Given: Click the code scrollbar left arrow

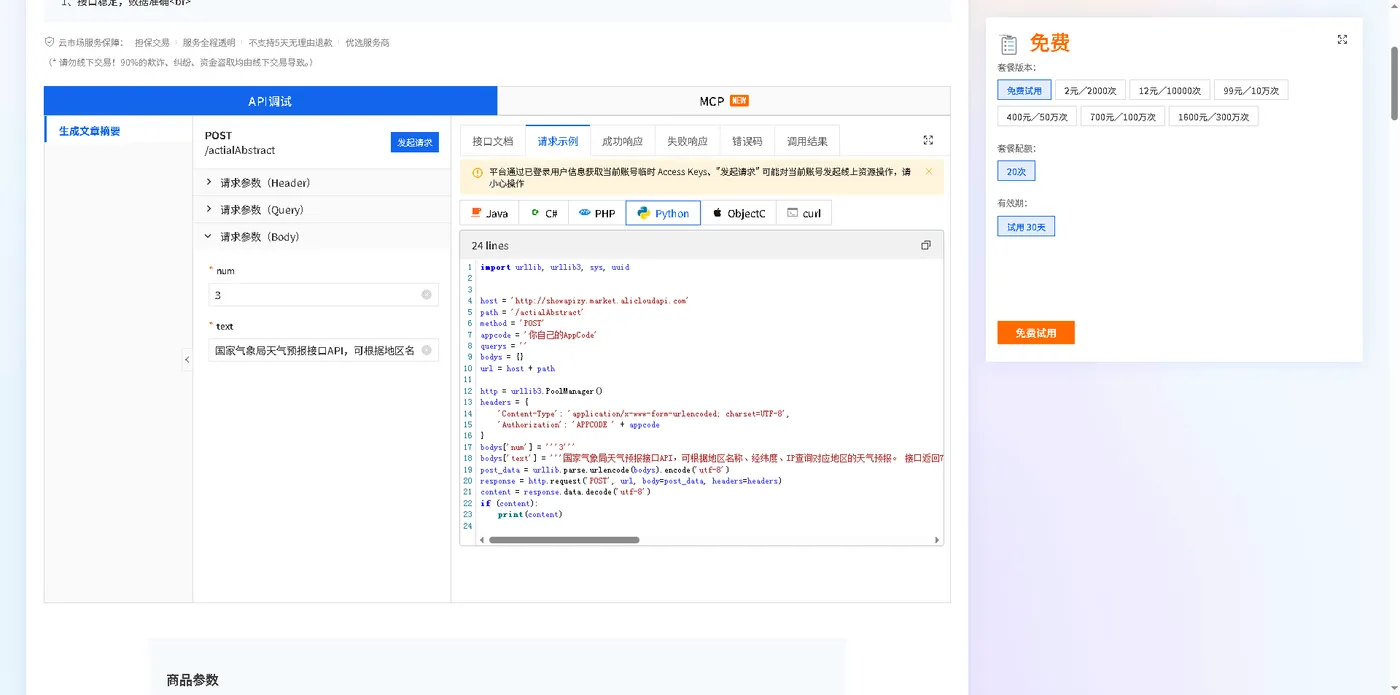Looking at the screenshot, I should point(481,540).
